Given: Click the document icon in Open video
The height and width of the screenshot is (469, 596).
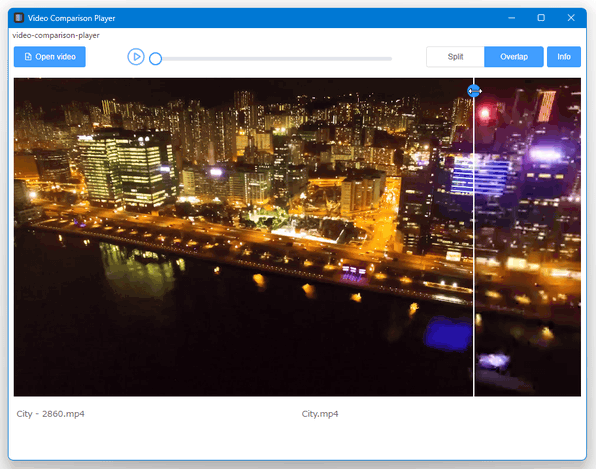Looking at the screenshot, I should pyautogui.click(x=28, y=57).
